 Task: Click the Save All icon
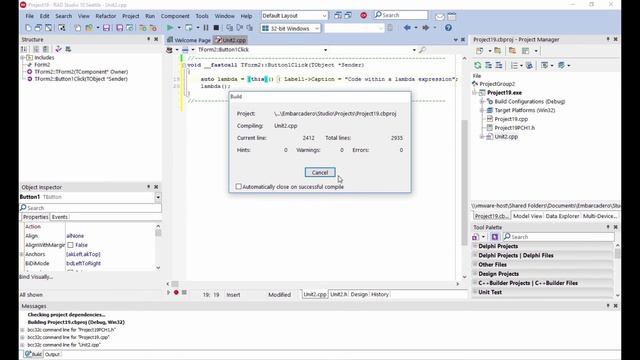(120, 28)
